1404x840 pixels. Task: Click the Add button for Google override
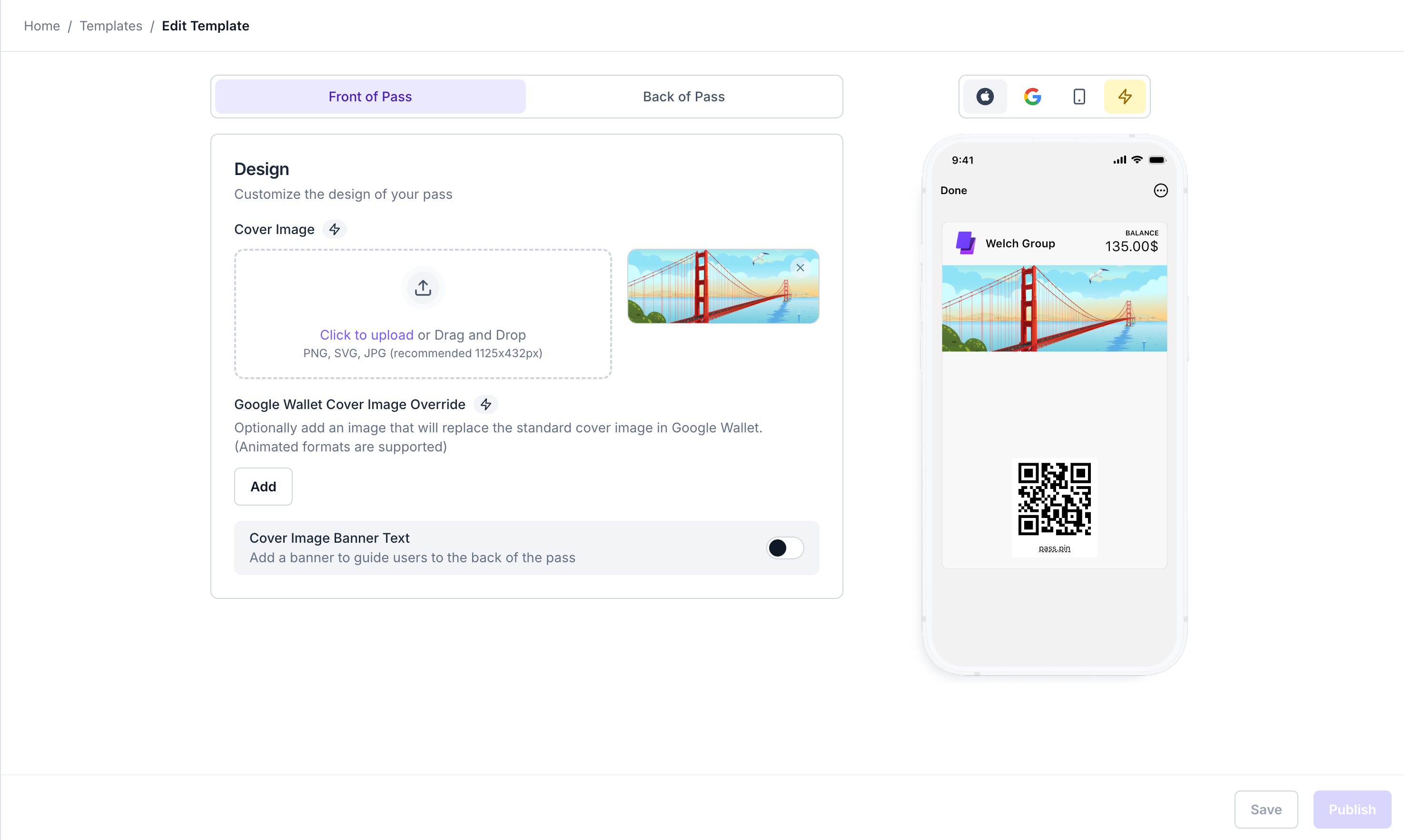click(263, 487)
